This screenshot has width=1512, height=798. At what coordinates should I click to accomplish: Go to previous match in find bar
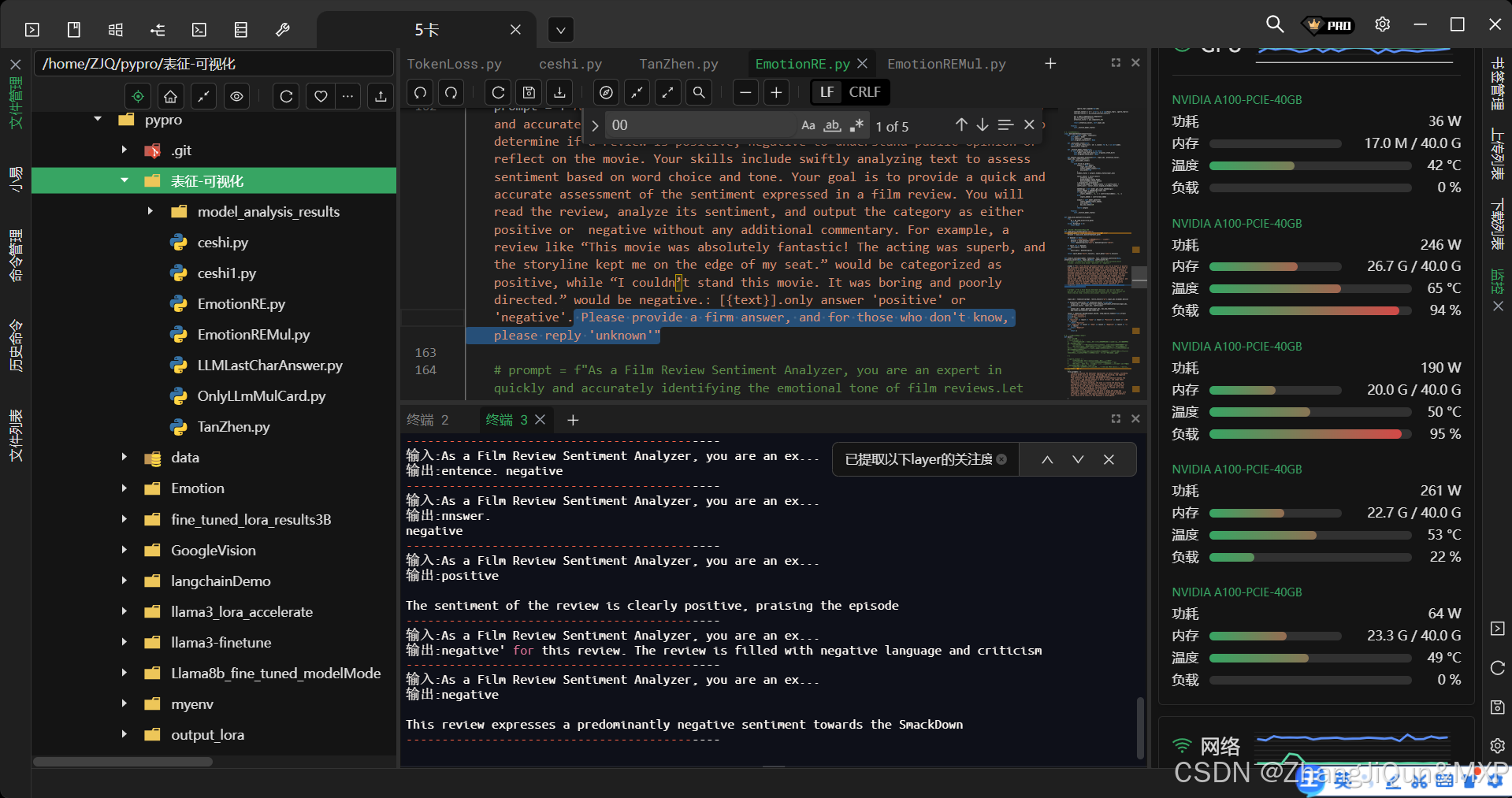961,125
